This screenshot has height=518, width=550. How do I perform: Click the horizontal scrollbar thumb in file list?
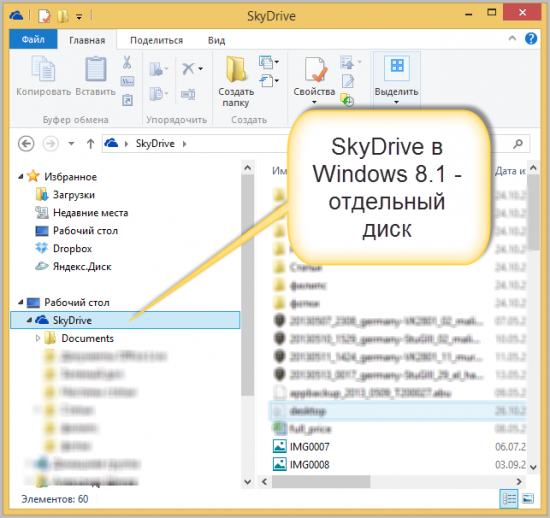tap(321, 482)
